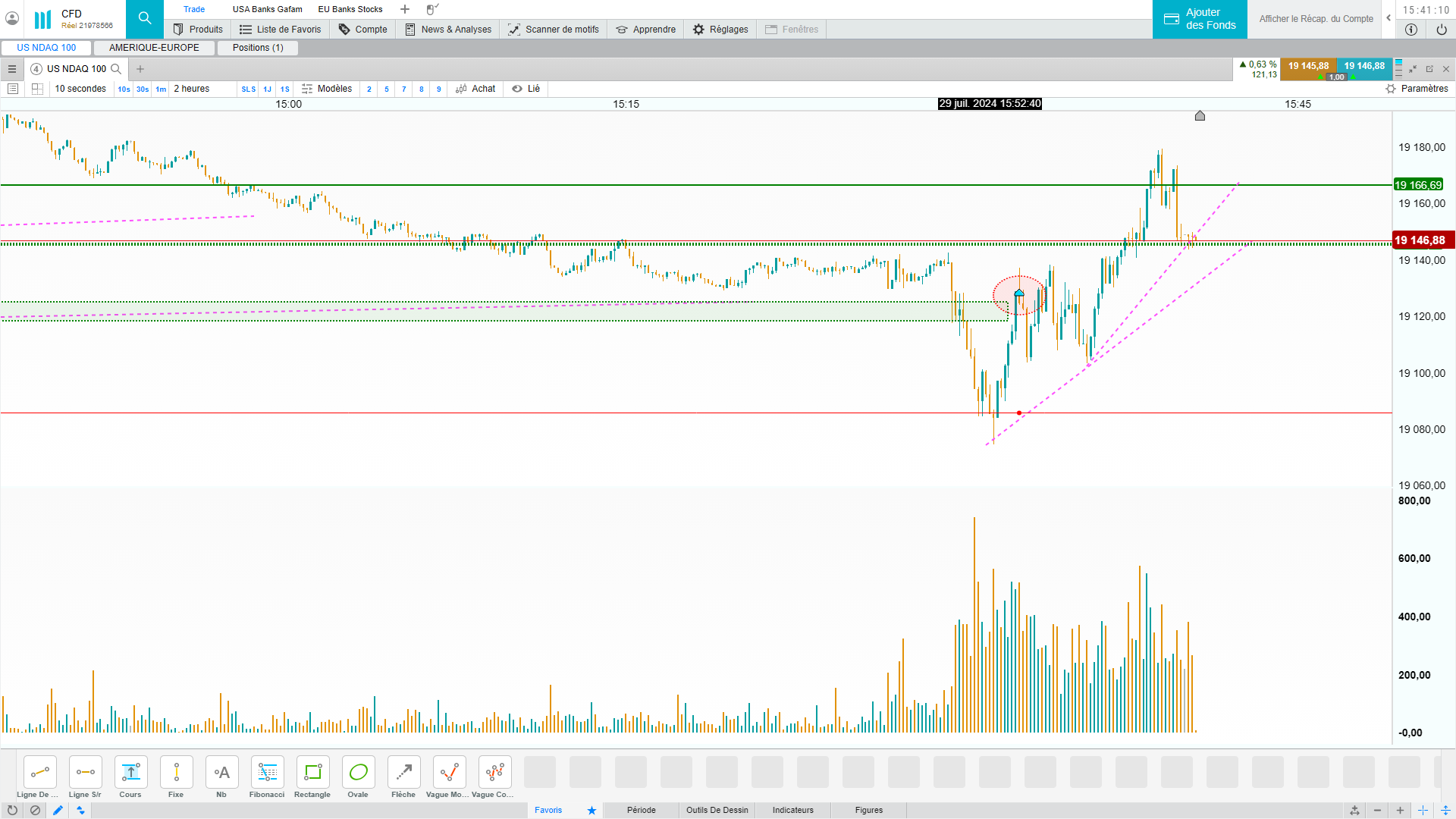Toggle the Lié linked eye option
Image resolution: width=1456 pixels, height=819 pixels.
(x=526, y=89)
